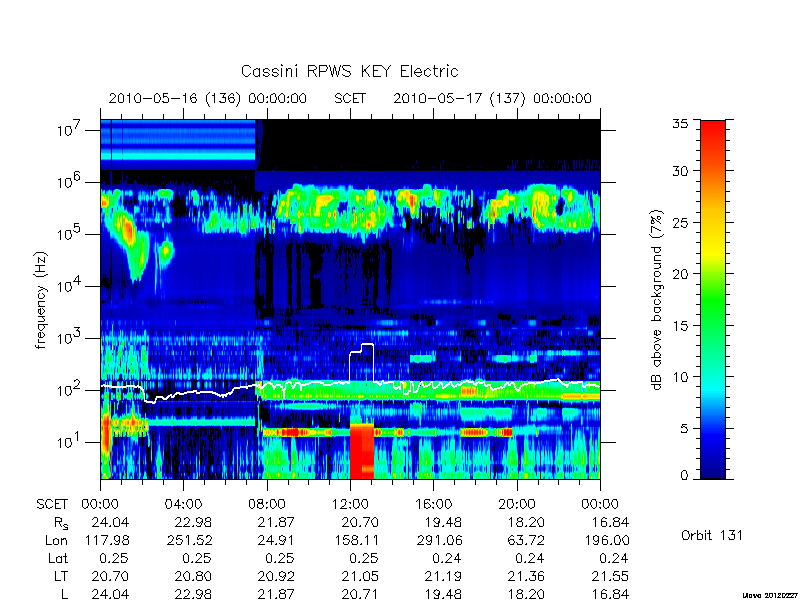Click the 'Lat' row header
This screenshot has height=600, width=800.
58,558
